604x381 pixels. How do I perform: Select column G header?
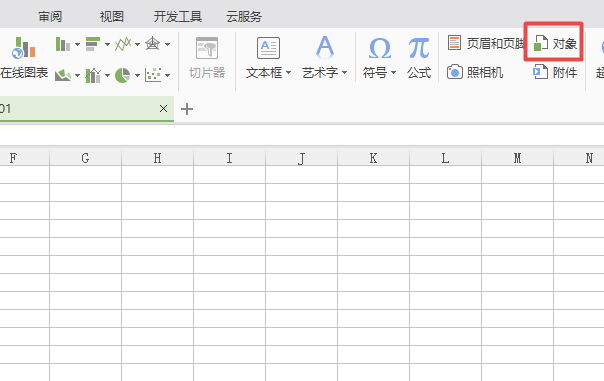click(86, 158)
